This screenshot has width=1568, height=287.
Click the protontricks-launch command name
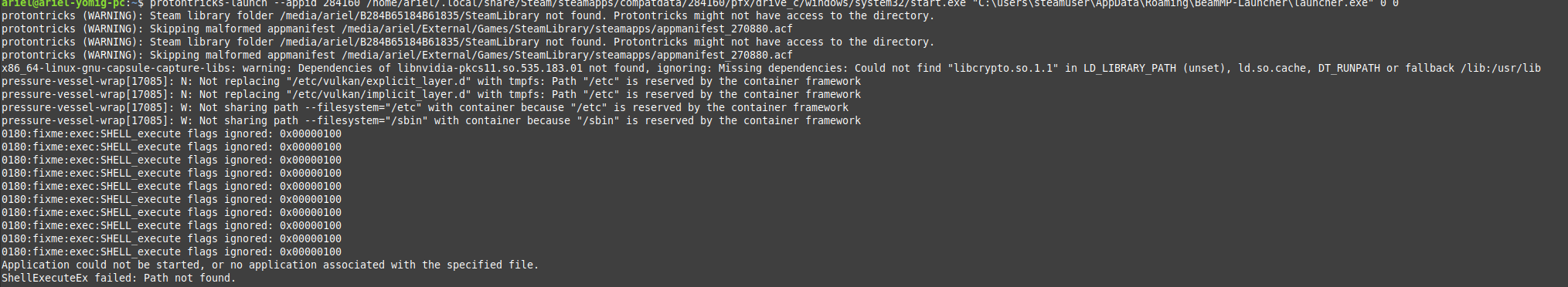[x=209, y=3]
